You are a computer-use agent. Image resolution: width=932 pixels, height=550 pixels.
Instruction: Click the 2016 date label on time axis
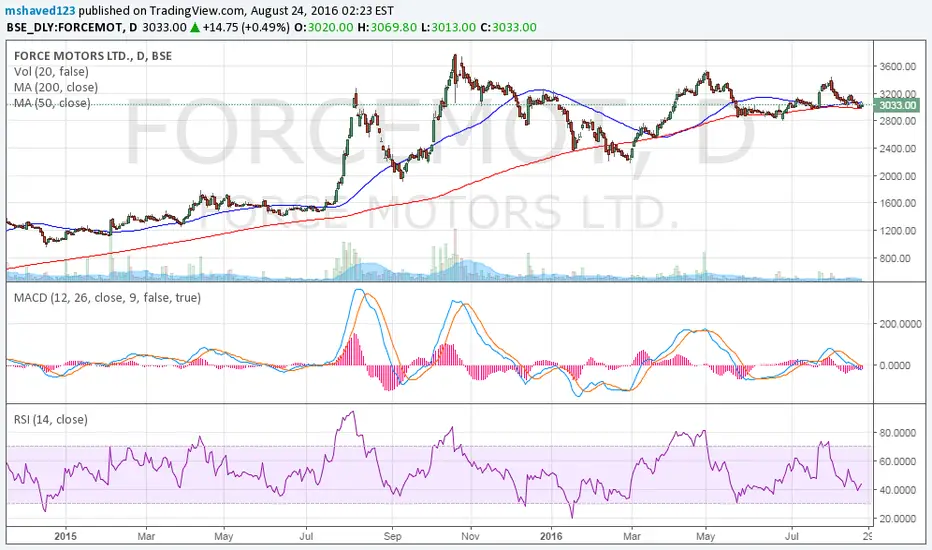(551, 536)
